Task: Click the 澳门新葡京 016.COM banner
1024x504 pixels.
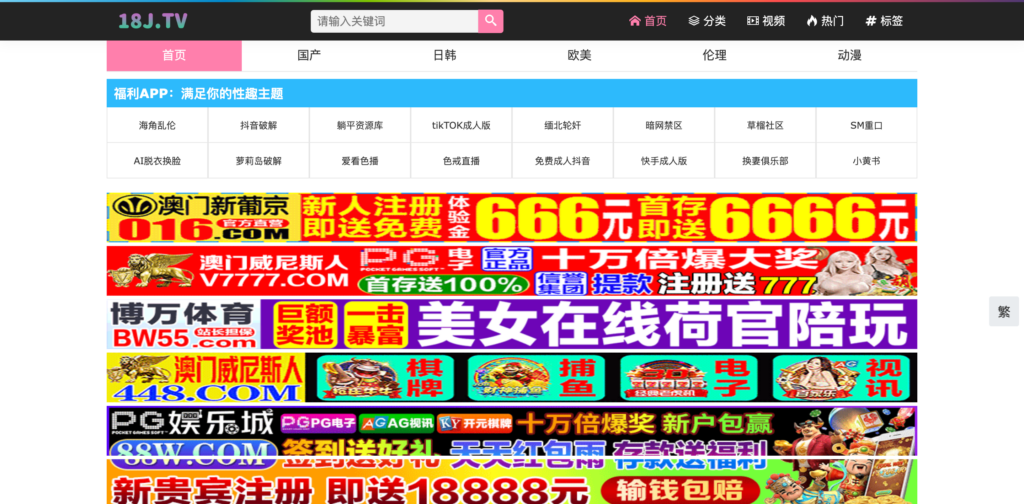Action: (512, 217)
